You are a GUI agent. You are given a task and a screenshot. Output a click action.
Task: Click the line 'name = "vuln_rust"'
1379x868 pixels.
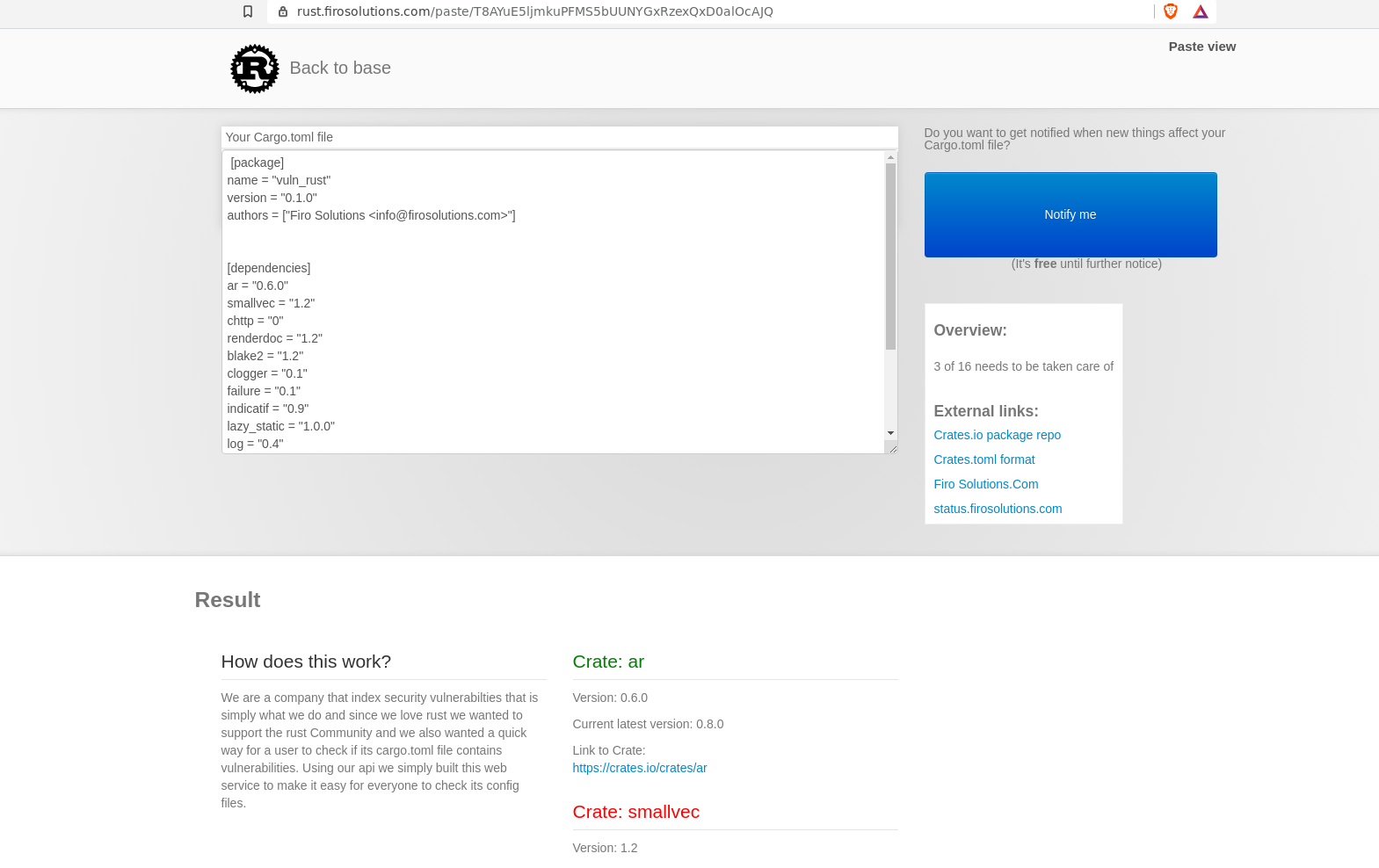point(279,180)
